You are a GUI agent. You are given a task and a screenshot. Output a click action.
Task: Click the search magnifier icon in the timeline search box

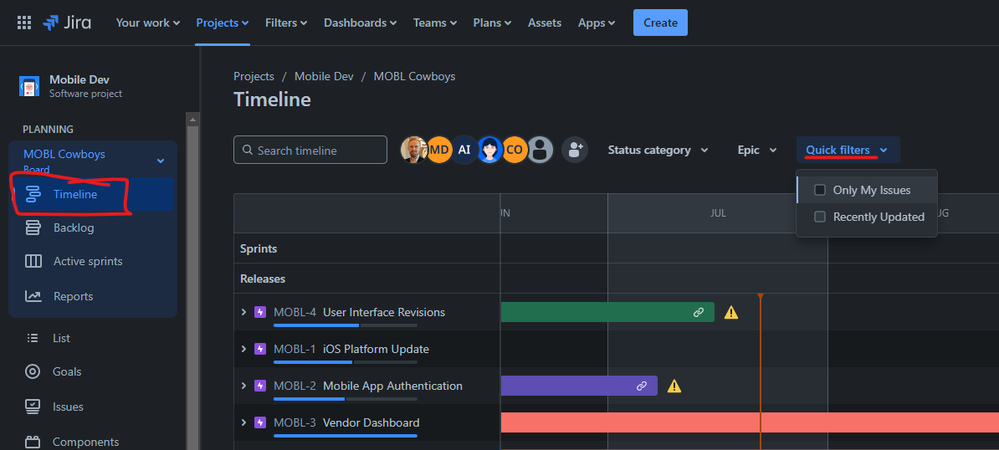tap(247, 150)
